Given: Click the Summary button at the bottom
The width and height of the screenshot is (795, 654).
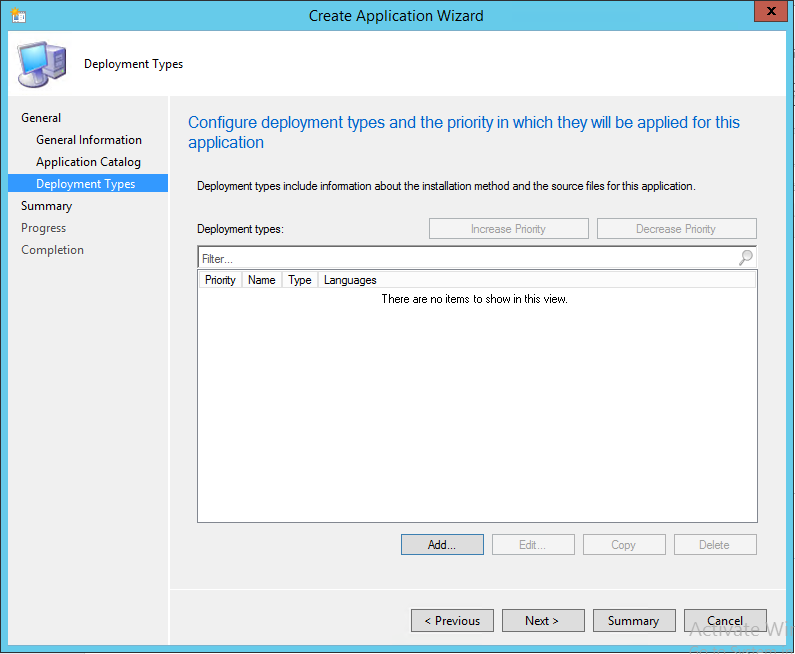Looking at the screenshot, I should pyautogui.click(x=633, y=621).
